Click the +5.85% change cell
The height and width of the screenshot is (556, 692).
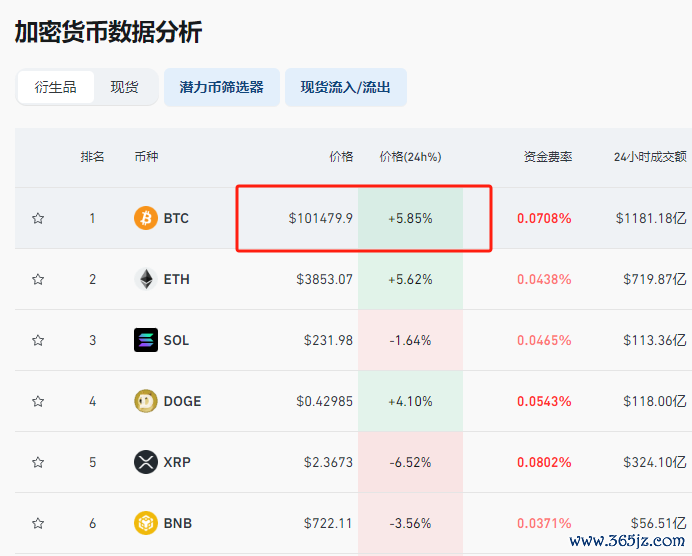click(410, 218)
